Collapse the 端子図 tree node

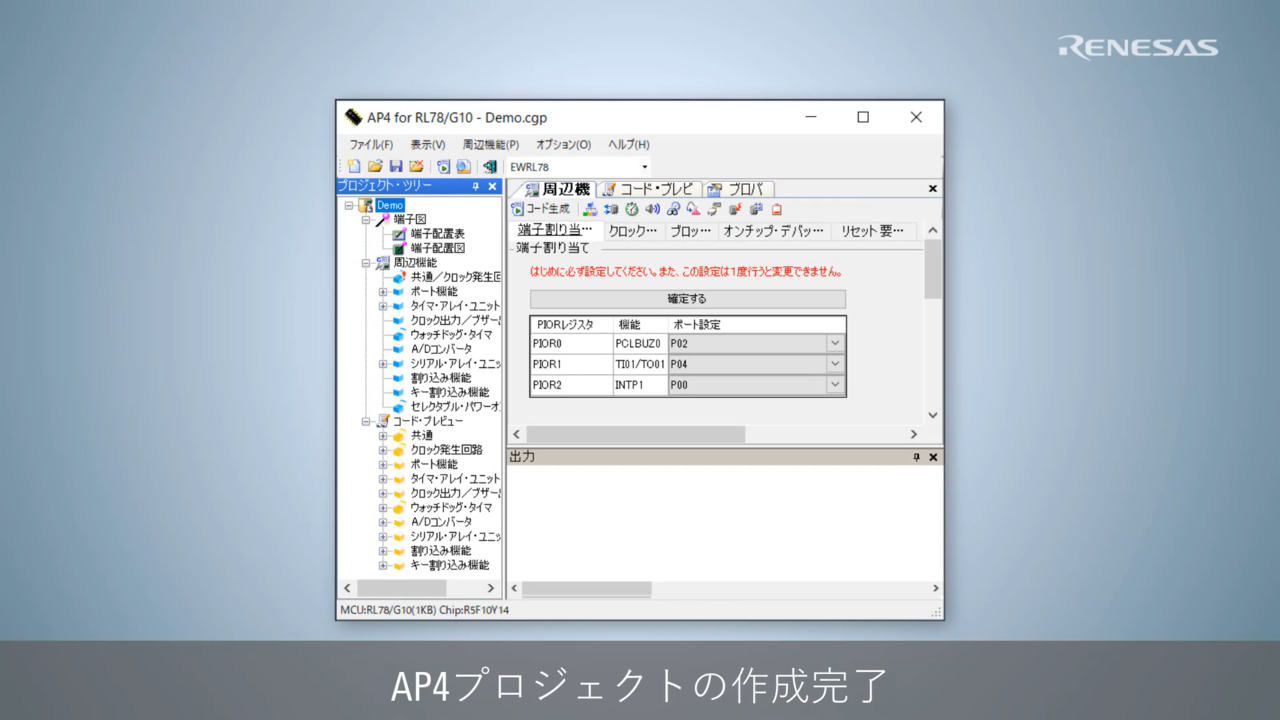pyautogui.click(x=366, y=219)
